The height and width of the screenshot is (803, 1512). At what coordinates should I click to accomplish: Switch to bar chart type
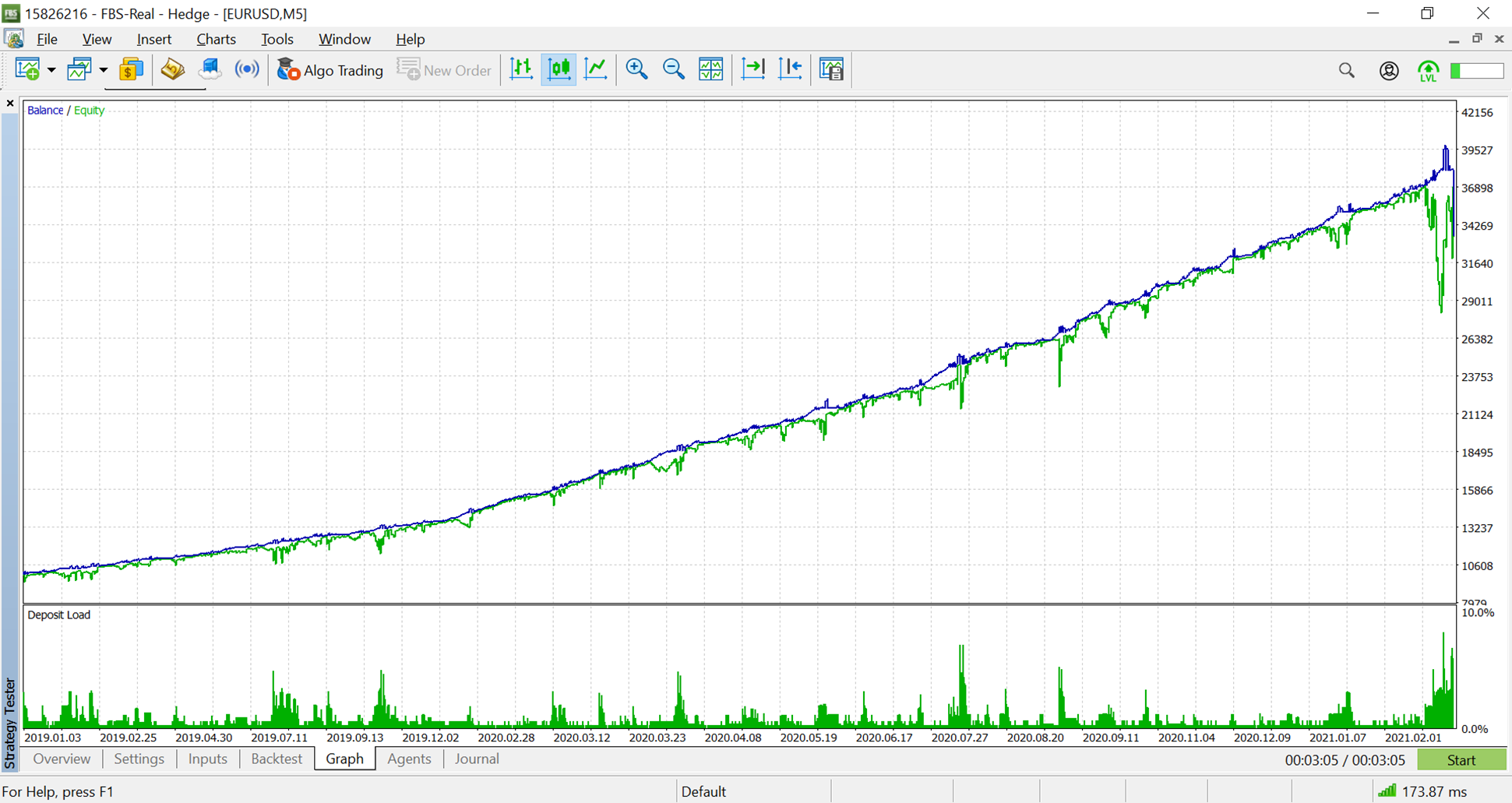click(x=521, y=69)
